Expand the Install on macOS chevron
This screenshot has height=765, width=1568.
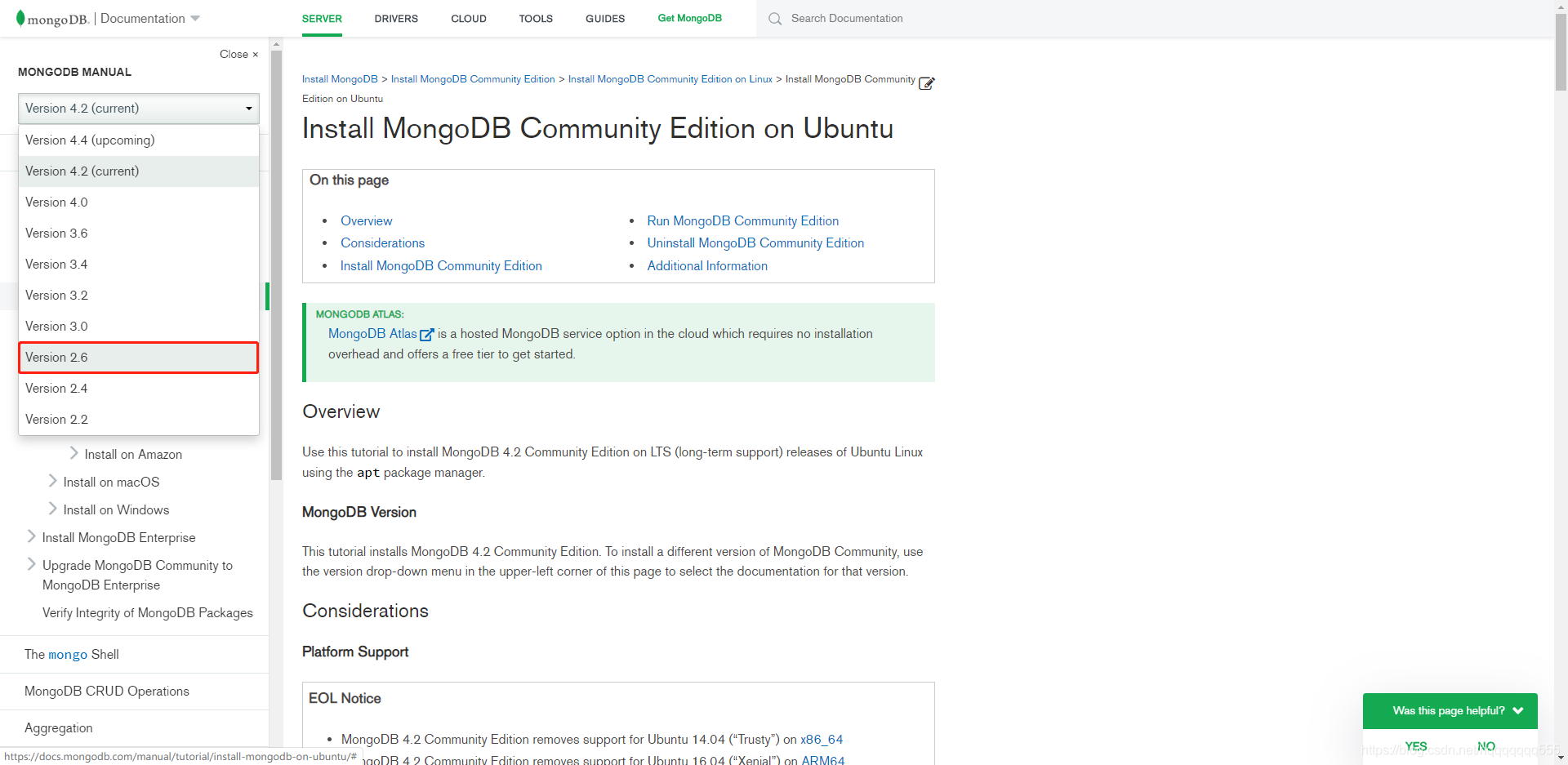pos(53,481)
